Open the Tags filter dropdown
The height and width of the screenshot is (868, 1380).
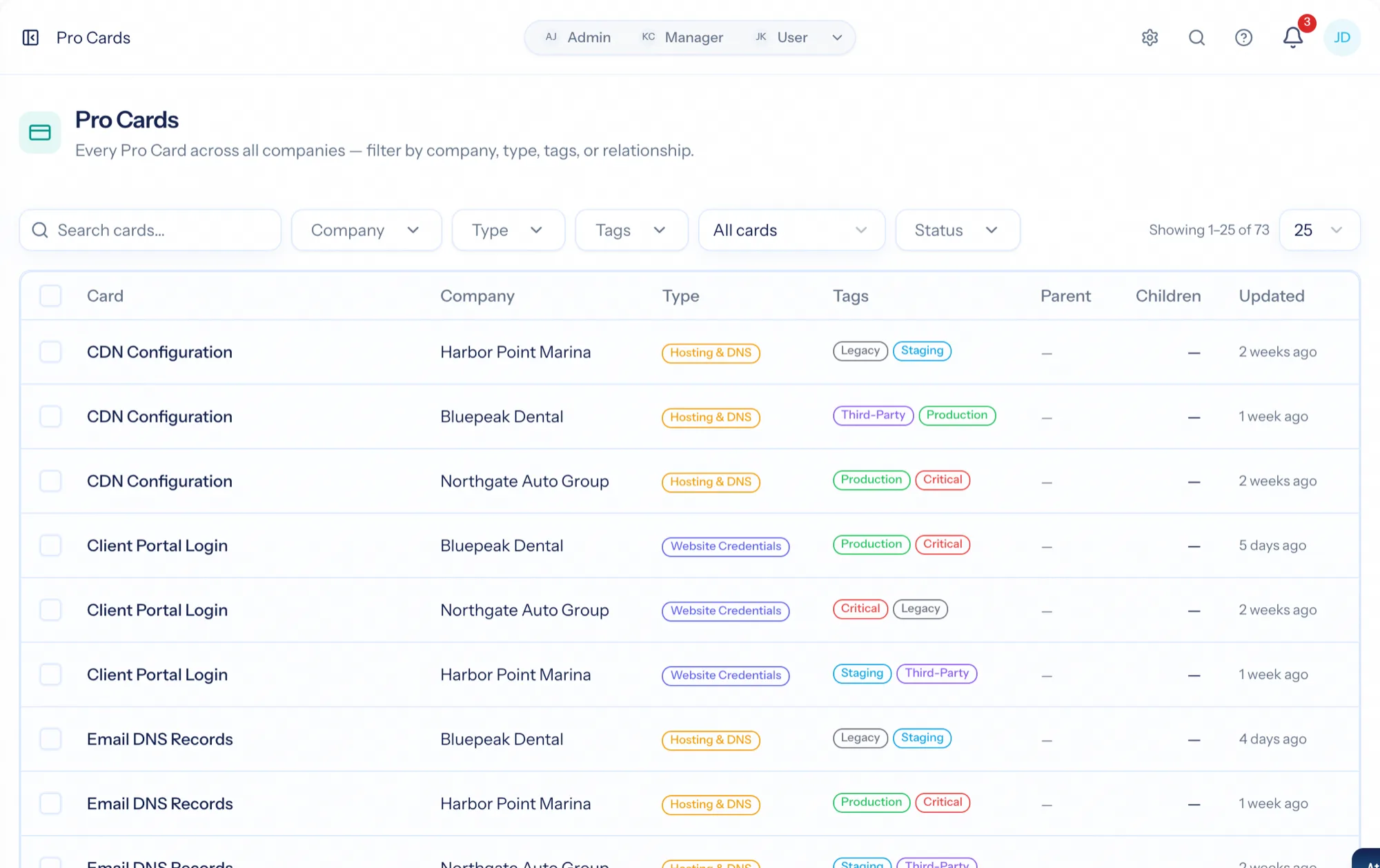pos(631,230)
